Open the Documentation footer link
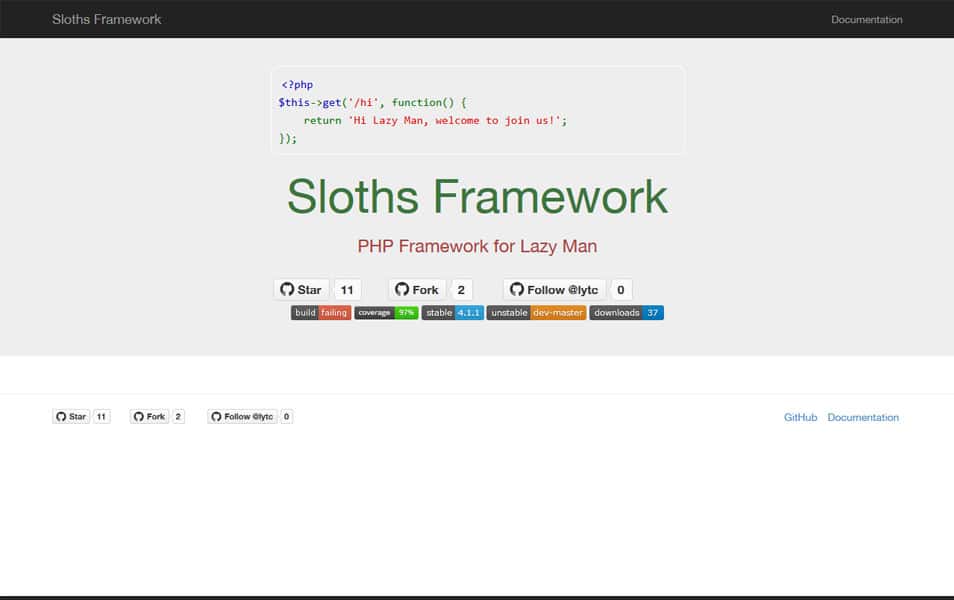This screenshot has width=954, height=600. [x=863, y=417]
